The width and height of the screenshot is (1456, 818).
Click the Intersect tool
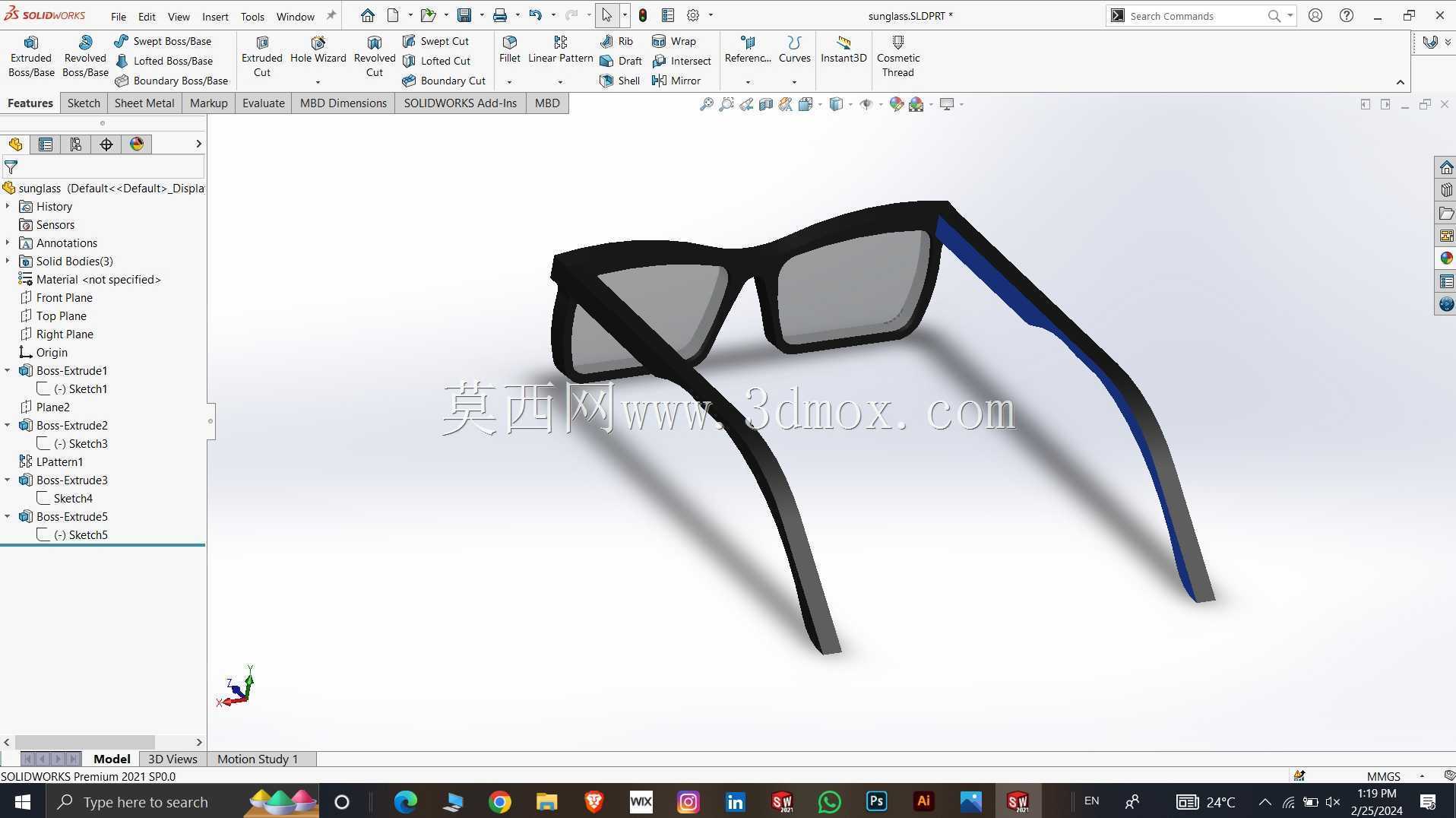point(682,61)
